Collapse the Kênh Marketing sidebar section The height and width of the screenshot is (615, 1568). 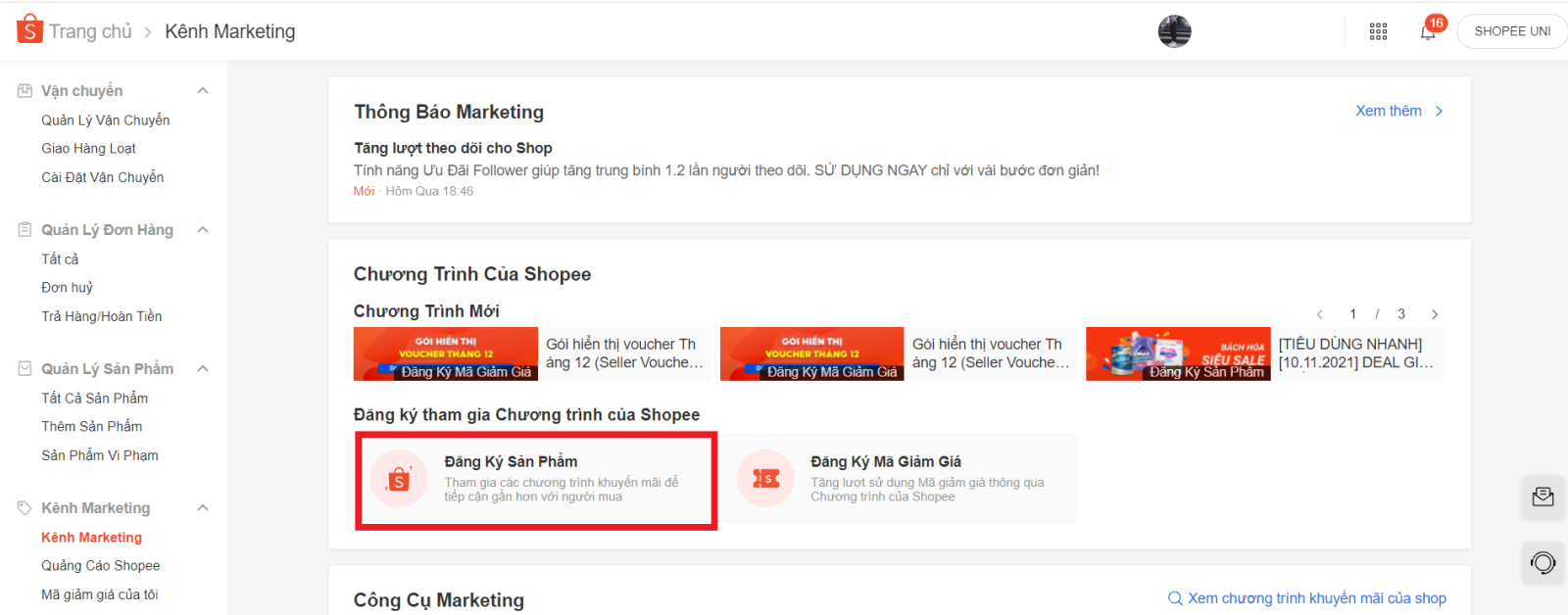[x=203, y=508]
